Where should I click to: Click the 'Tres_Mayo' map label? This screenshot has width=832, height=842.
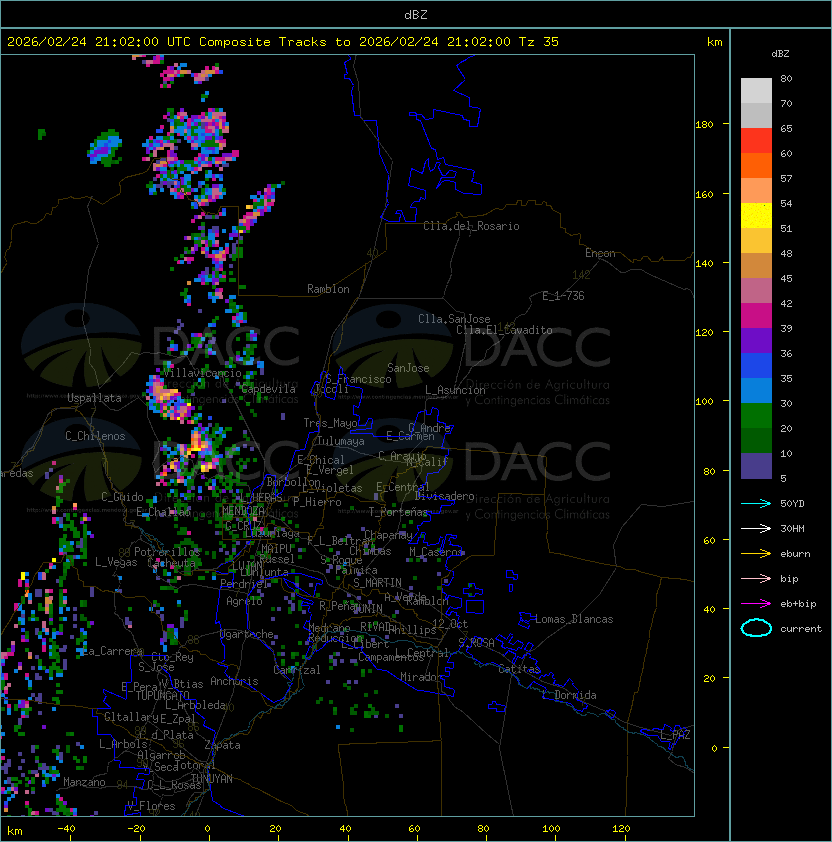[x=330, y=423]
